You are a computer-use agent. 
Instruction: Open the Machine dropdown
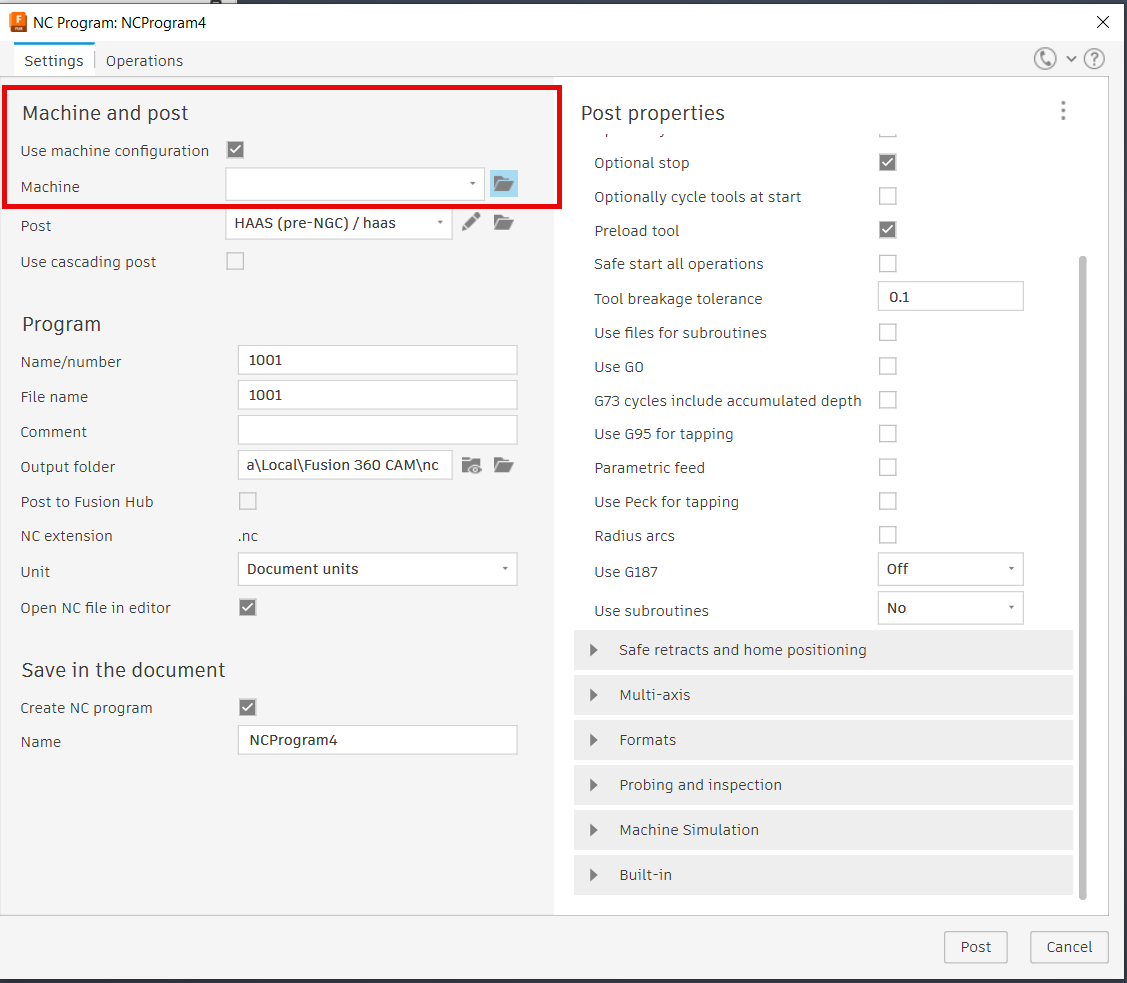[x=354, y=184]
